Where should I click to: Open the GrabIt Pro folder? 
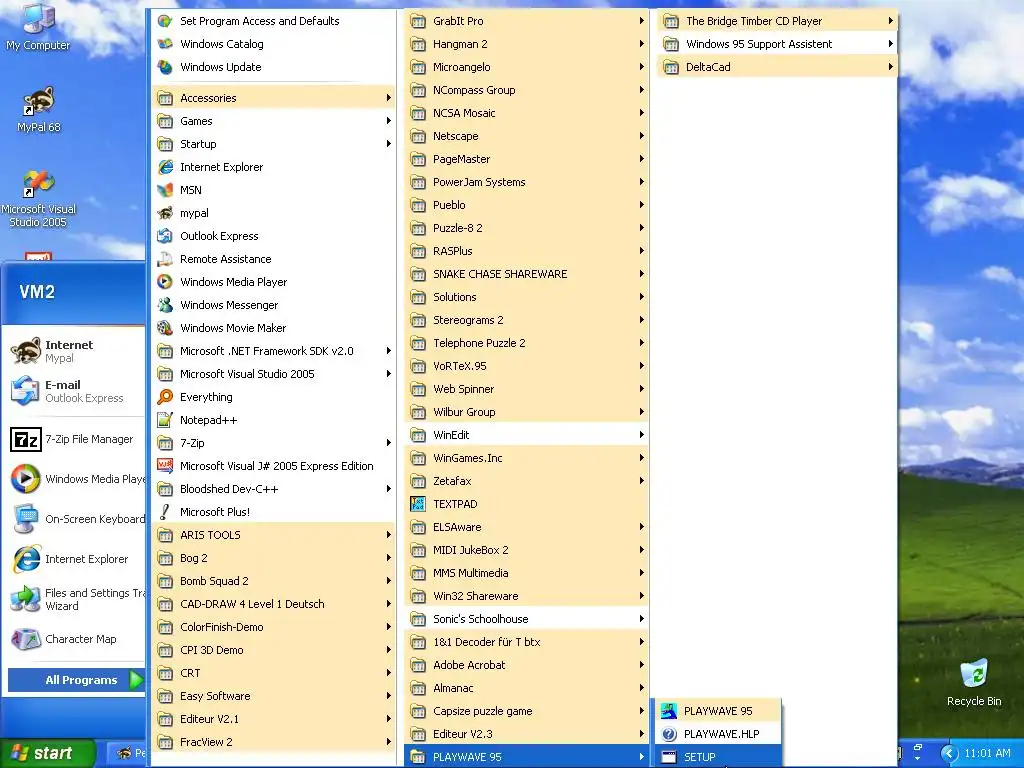(526, 21)
